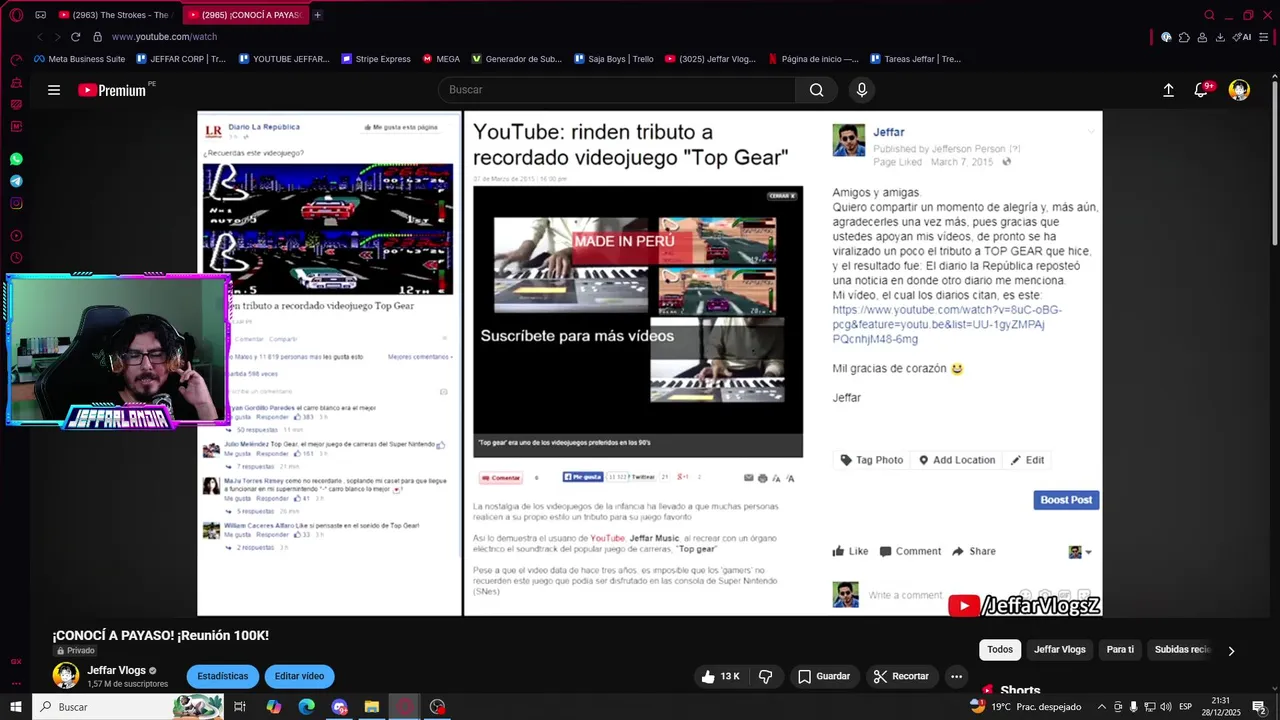Focus the YouTube Buscar search field
The width and height of the screenshot is (1280, 720).
click(616, 90)
